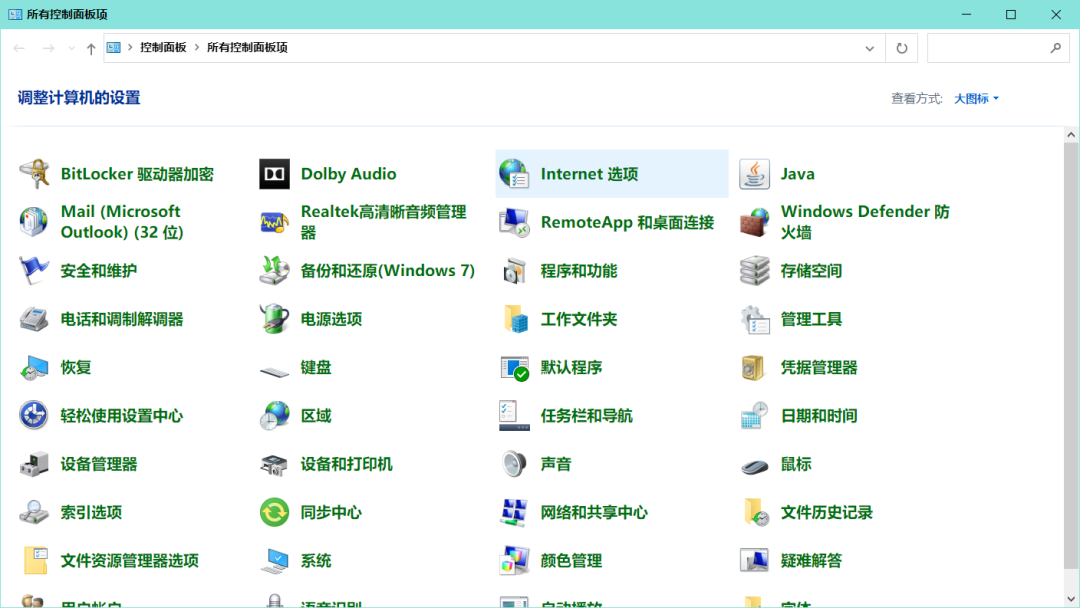The width and height of the screenshot is (1080, 608).
Task: Open BitLocker drive encryption icon
Action: click(34, 174)
